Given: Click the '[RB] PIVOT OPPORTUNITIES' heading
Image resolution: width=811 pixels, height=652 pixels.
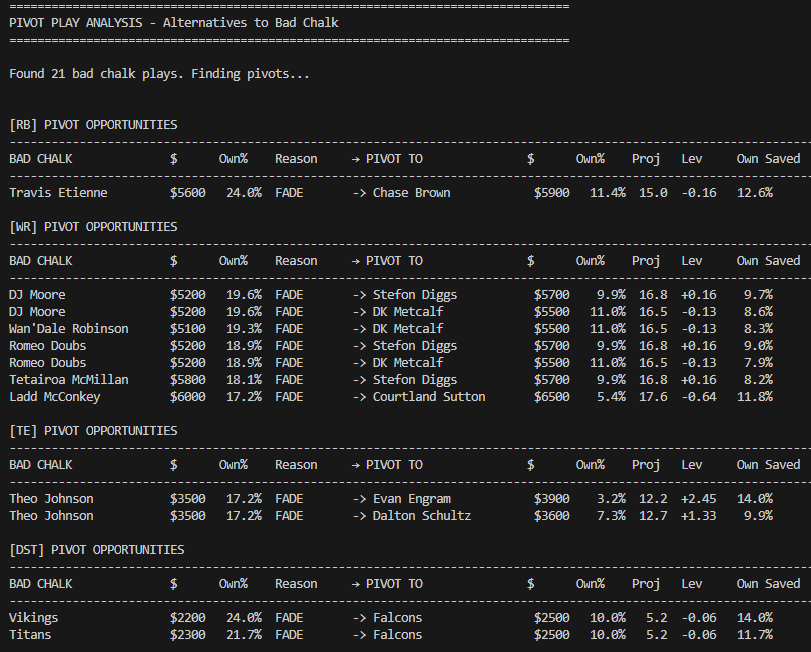Looking at the screenshot, I should (x=93, y=125).
